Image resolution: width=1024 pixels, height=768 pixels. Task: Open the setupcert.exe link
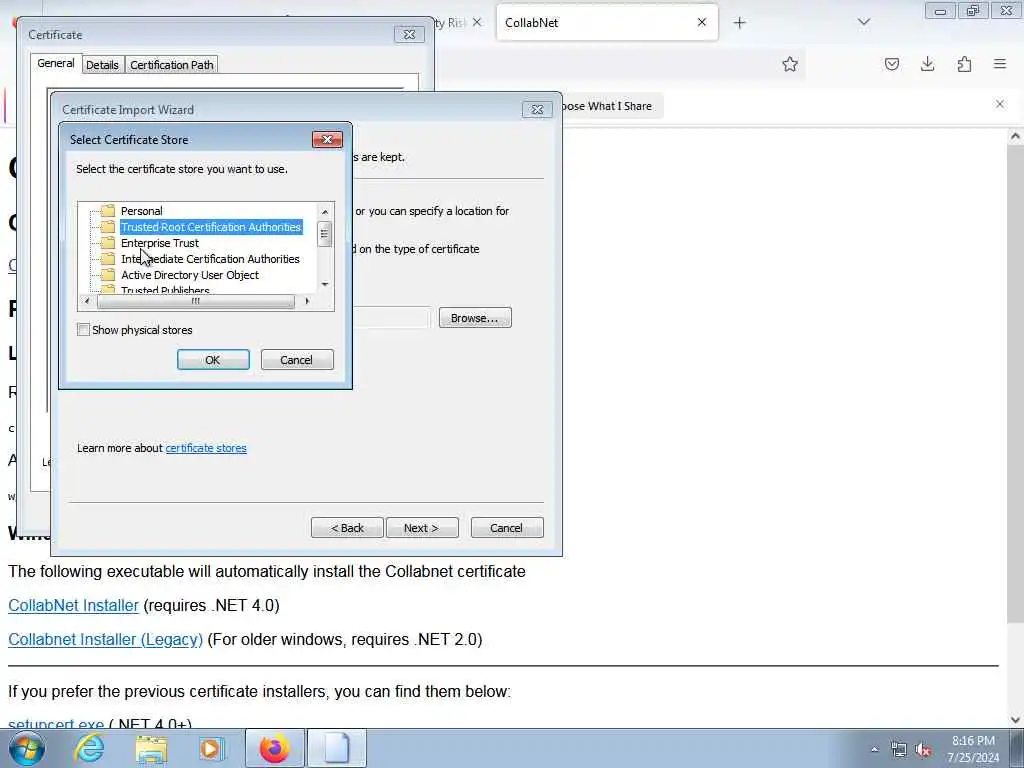click(x=56, y=724)
